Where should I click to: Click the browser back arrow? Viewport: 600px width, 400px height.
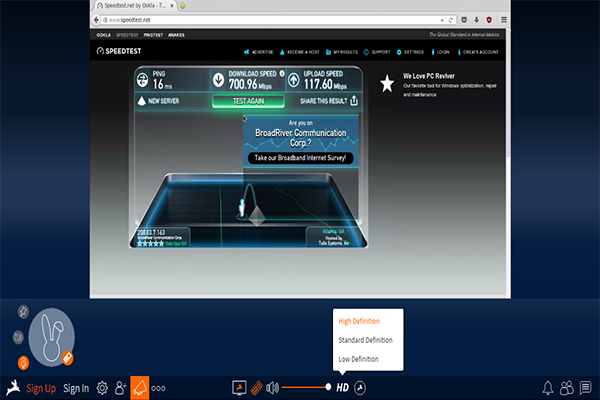[x=96, y=20]
